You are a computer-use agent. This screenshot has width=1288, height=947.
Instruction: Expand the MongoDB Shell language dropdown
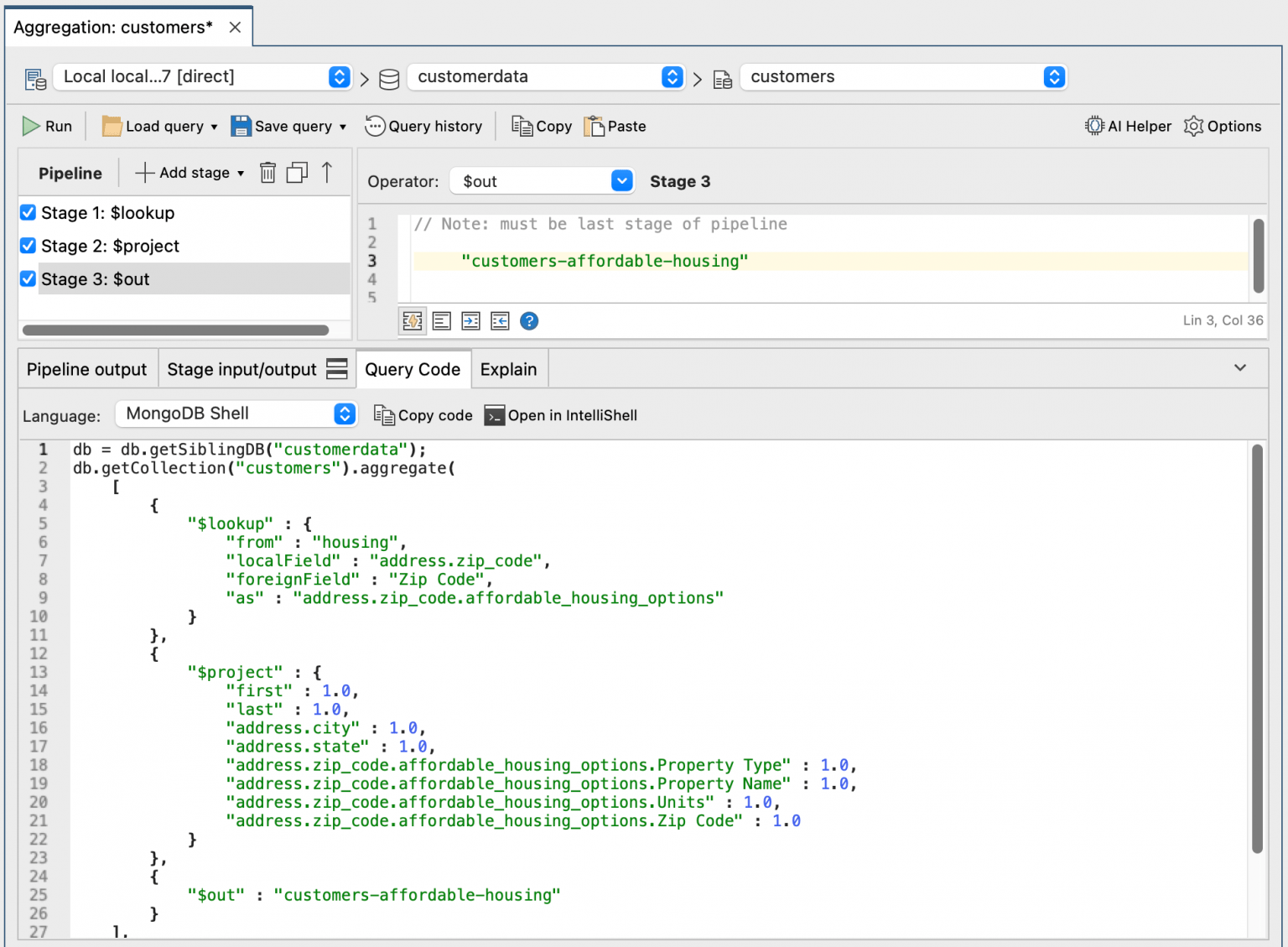pyautogui.click(x=237, y=414)
